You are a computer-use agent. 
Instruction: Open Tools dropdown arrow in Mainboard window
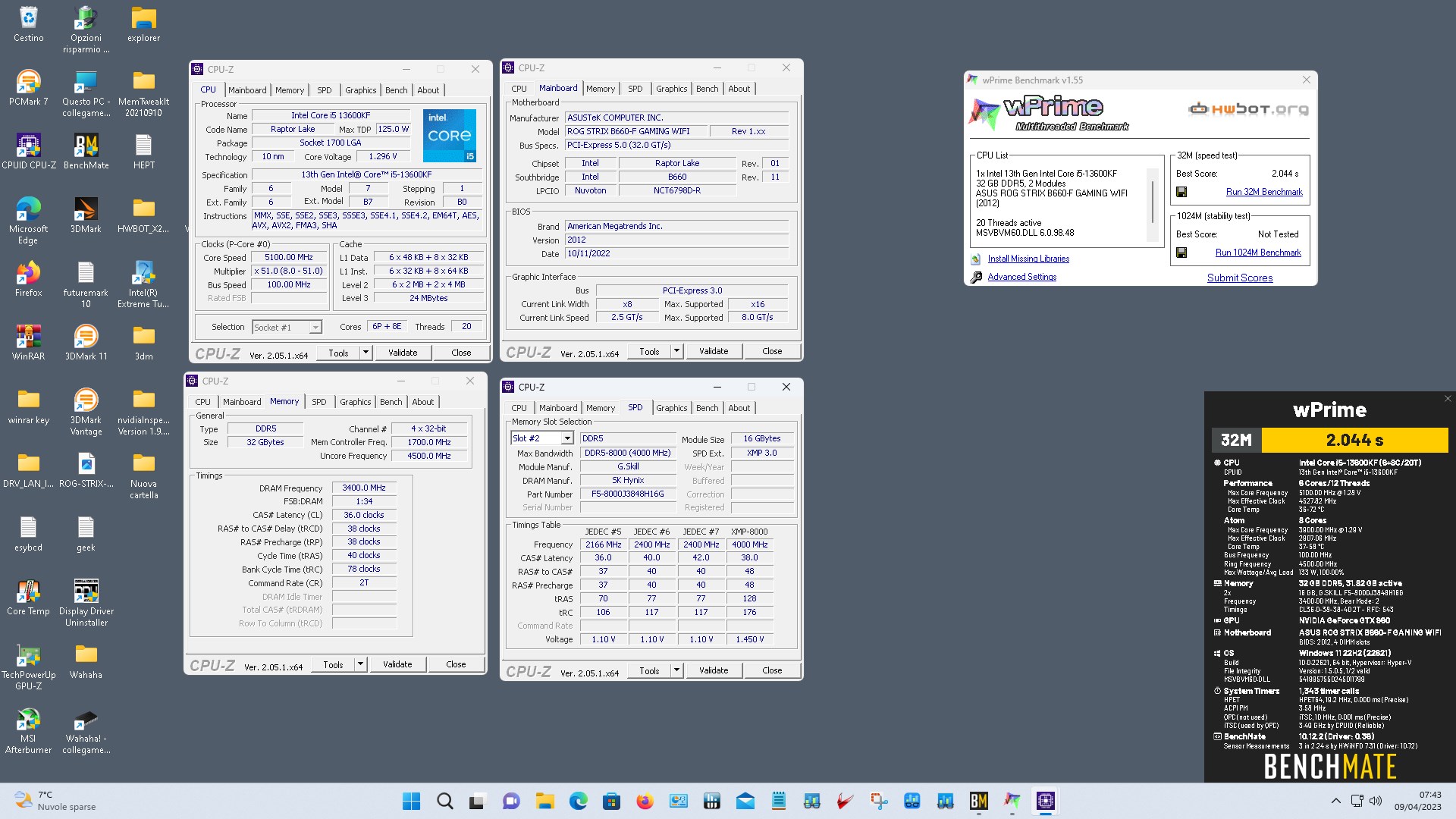click(x=676, y=351)
